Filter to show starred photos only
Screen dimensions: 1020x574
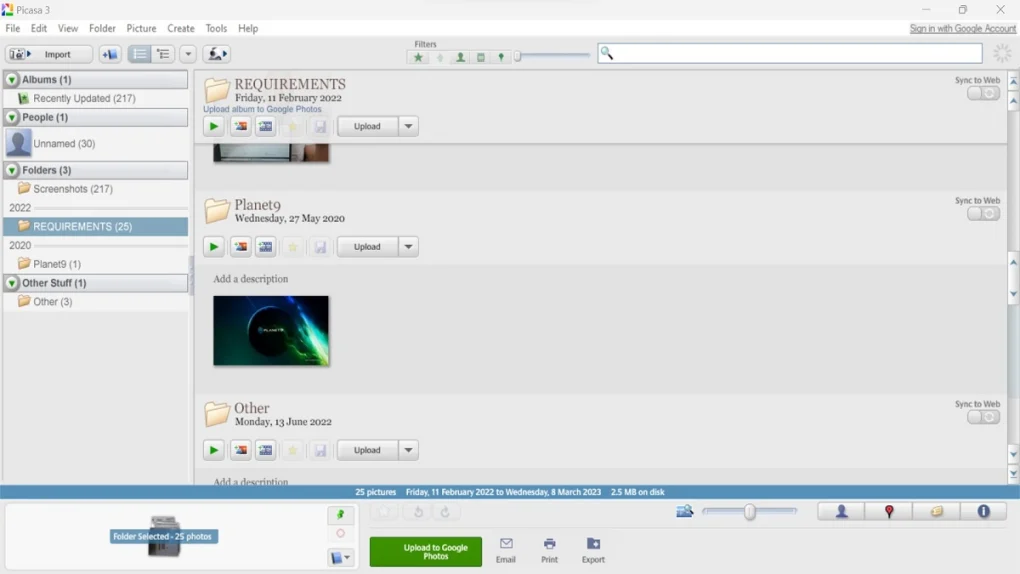point(418,57)
